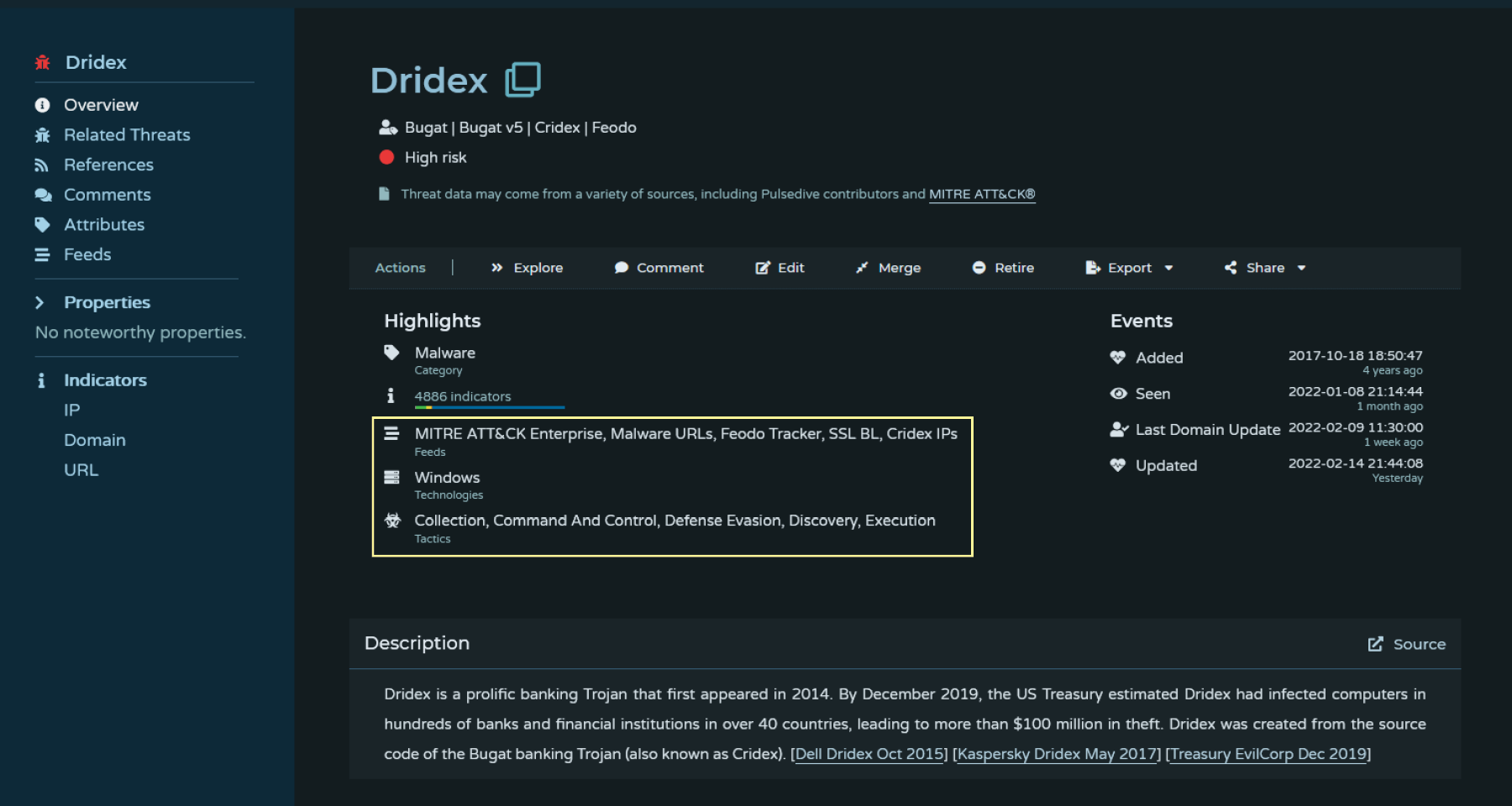The height and width of the screenshot is (806, 1512).
Task: Click the Share nodes icon
Action: (1231, 268)
